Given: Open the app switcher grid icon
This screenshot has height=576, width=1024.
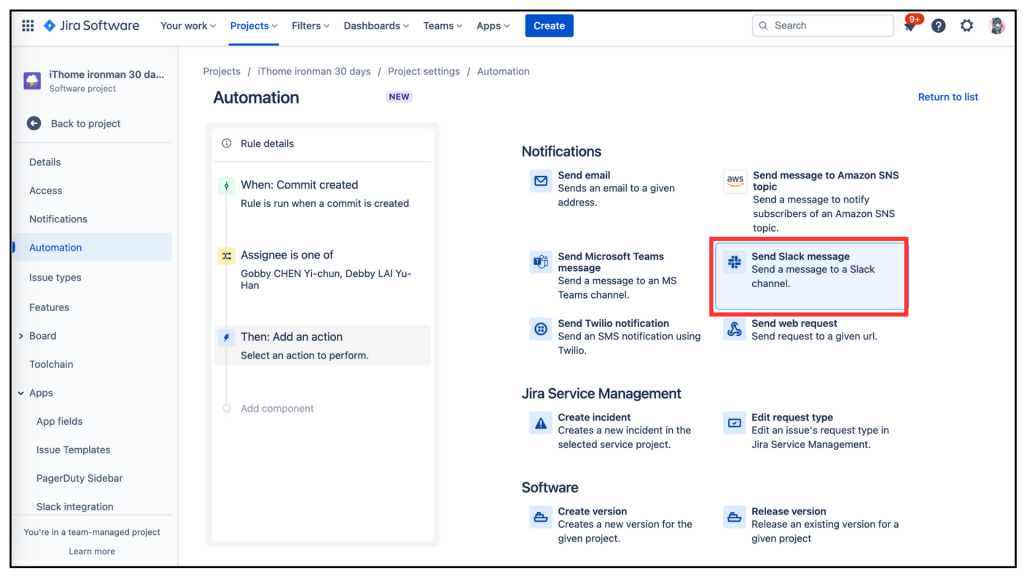Looking at the screenshot, I should [x=27, y=25].
